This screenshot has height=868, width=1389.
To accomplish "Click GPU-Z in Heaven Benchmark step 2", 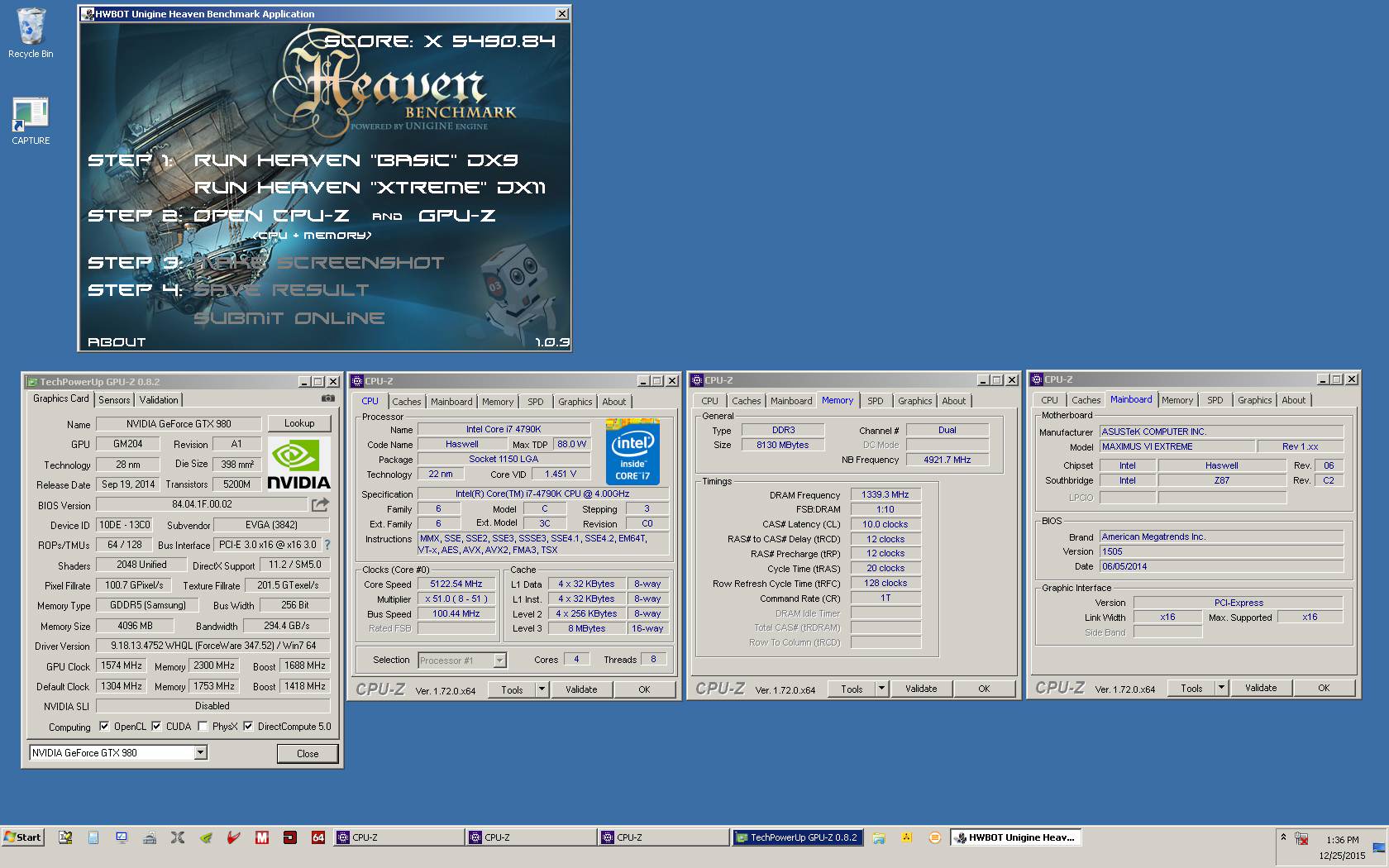I will click(x=457, y=216).
